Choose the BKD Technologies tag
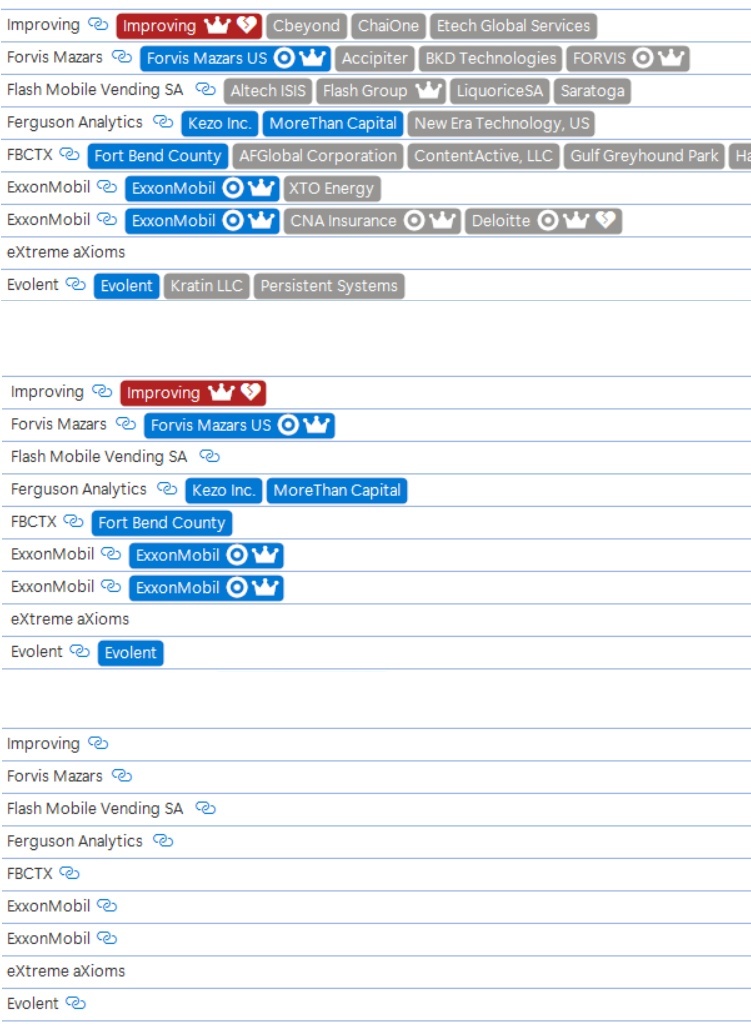The height and width of the screenshot is (1029, 751). point(490,58)
